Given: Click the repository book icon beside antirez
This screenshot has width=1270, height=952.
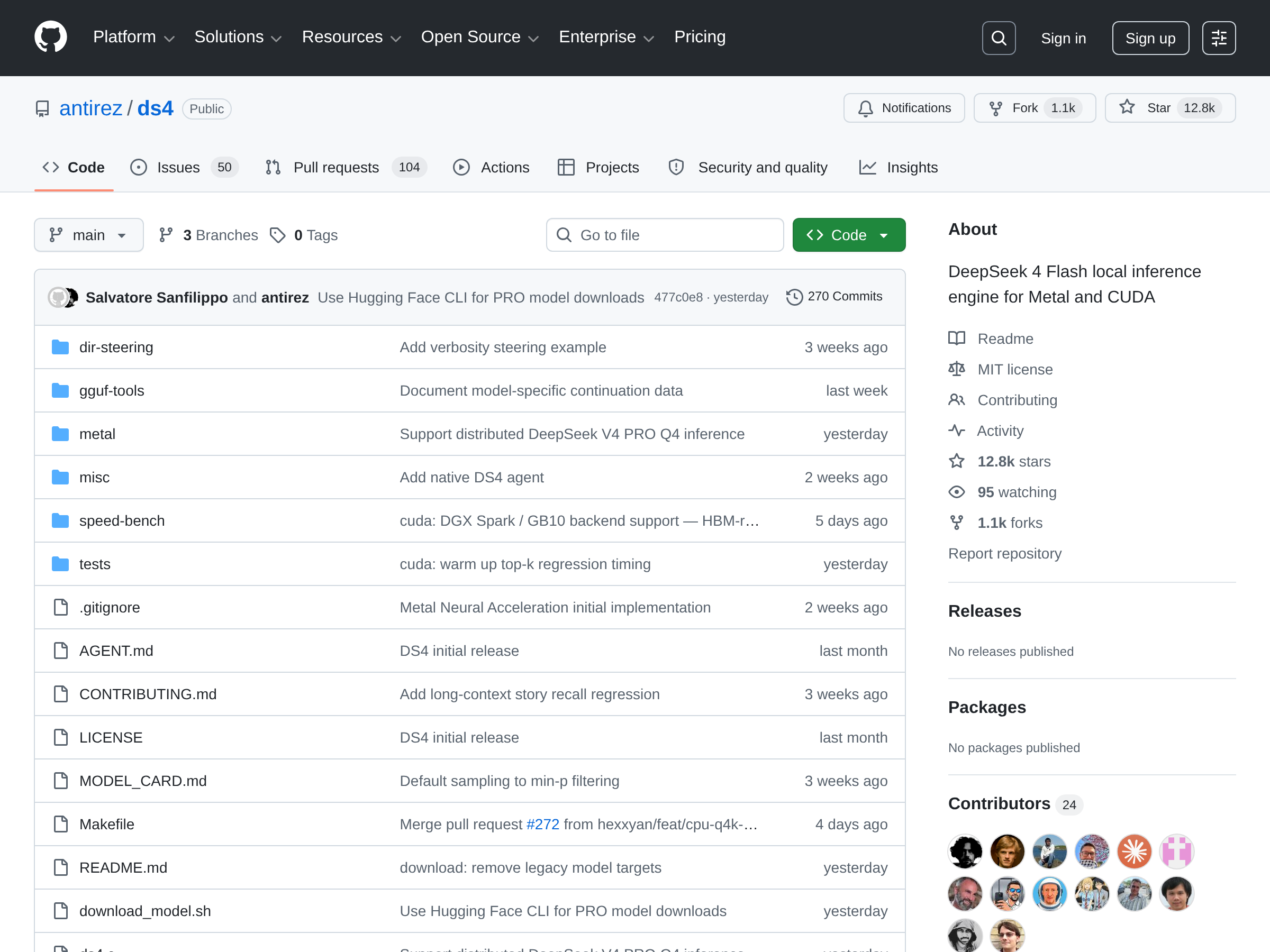Looking at the screenshot, I should (x=42, y=108).
